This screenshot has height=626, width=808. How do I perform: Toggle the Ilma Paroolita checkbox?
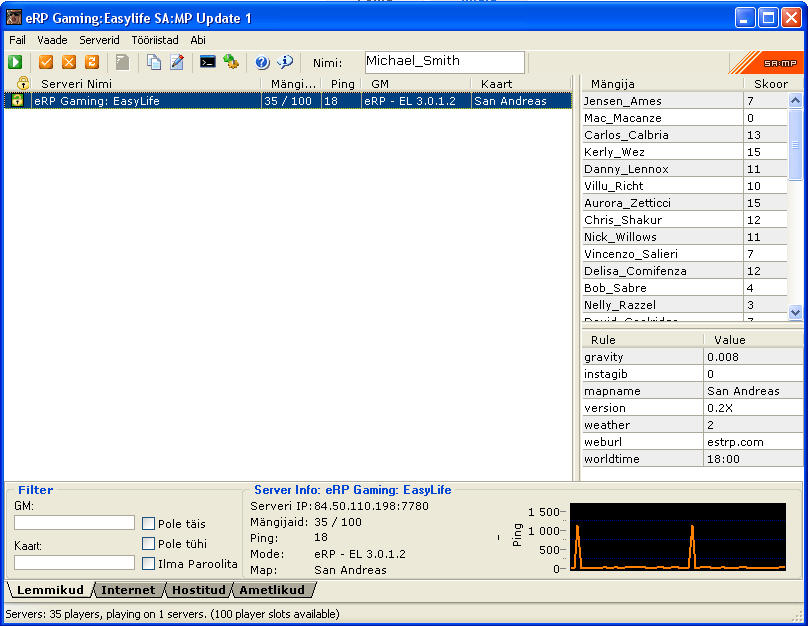tap(148, 564)
